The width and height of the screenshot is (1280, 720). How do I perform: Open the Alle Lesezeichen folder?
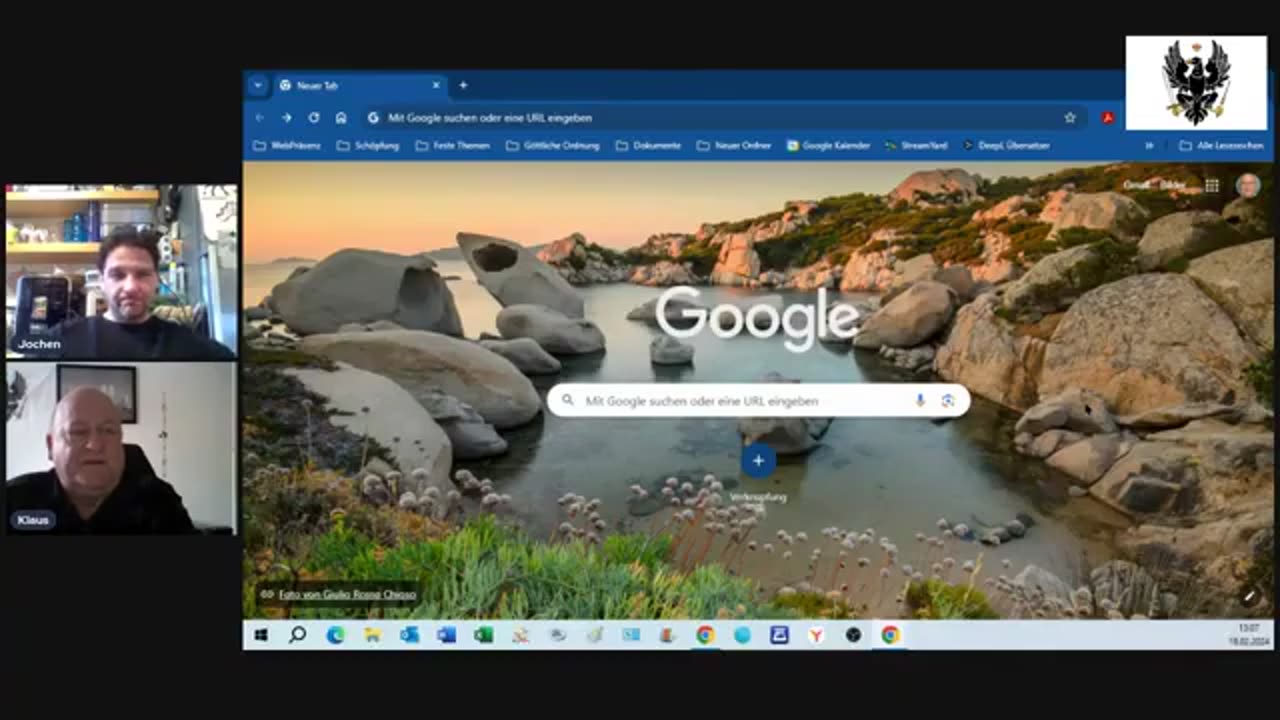[1221, 146]
